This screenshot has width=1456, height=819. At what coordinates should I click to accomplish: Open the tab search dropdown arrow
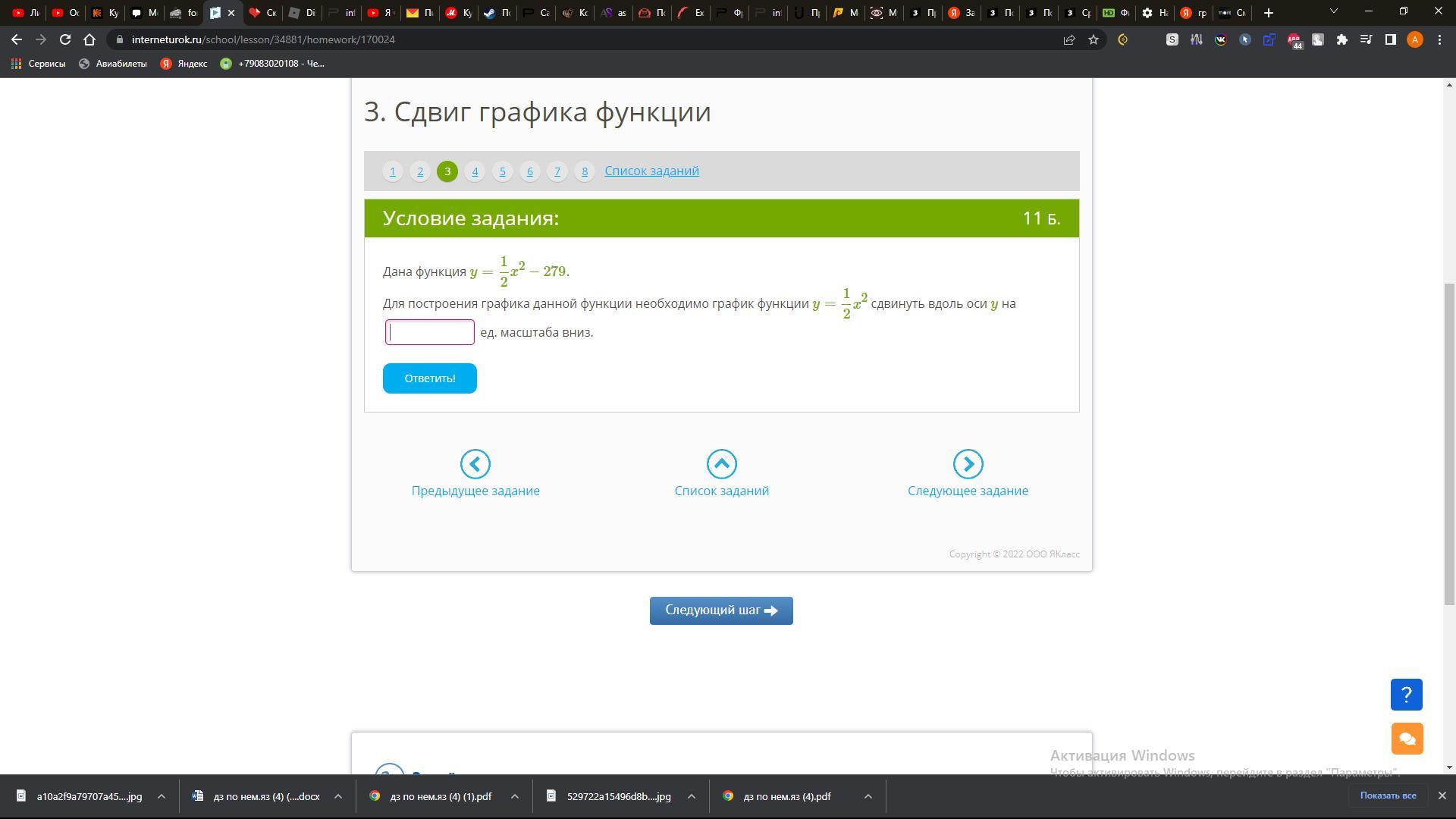click(x=1334, y=11)
